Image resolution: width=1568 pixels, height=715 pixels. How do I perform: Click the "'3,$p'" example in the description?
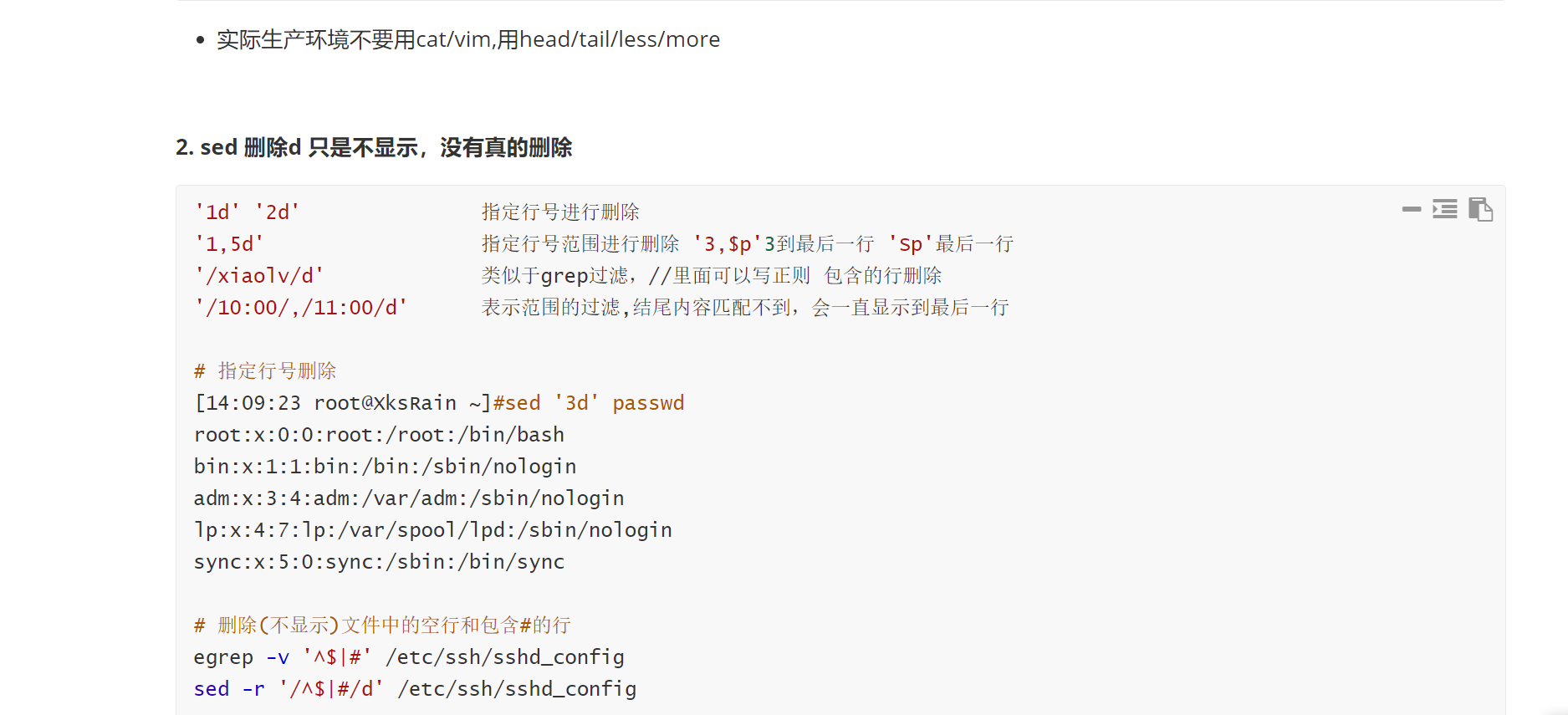(728, 244)
